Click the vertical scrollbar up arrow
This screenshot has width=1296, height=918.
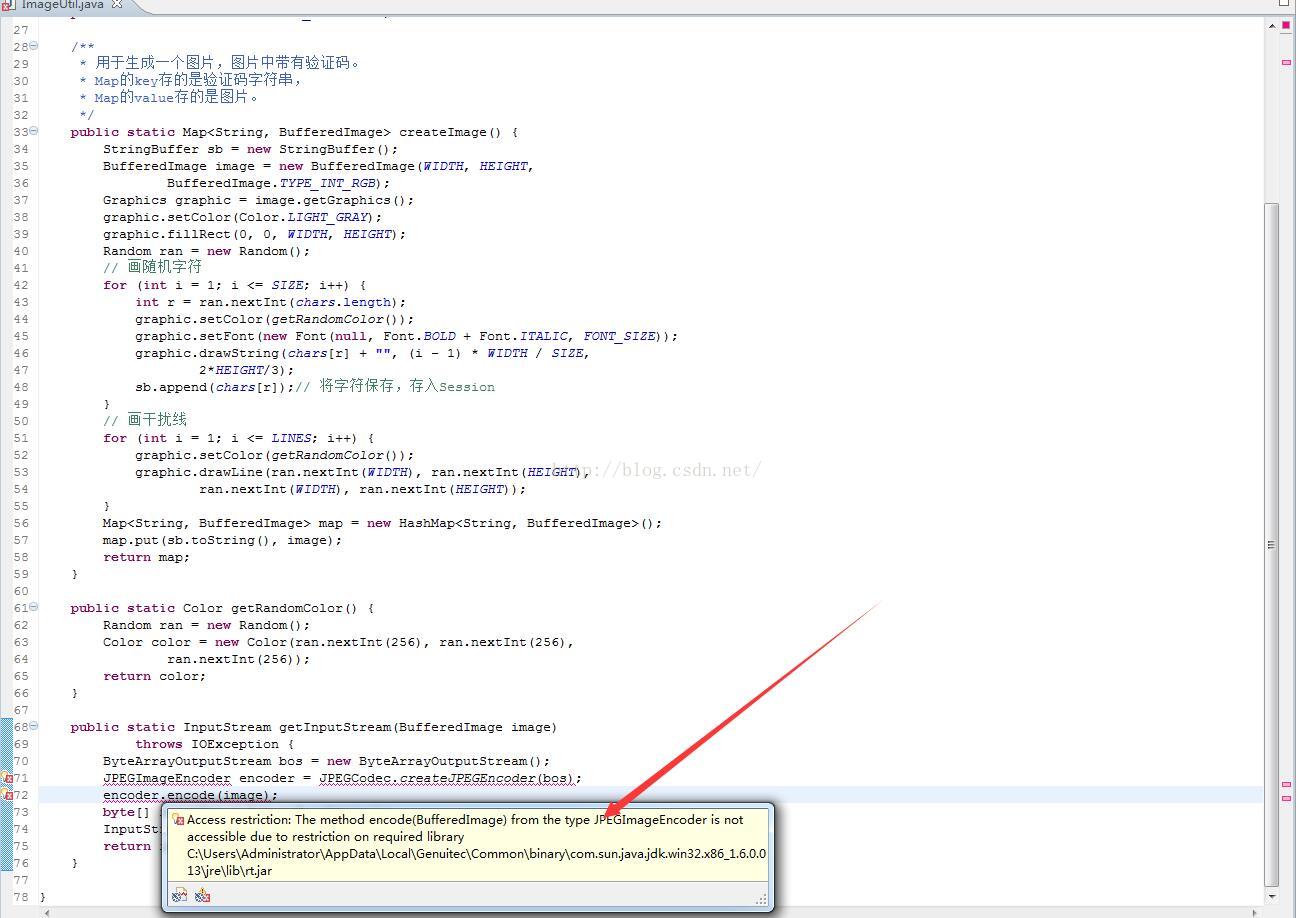(x=1271, y=27)
